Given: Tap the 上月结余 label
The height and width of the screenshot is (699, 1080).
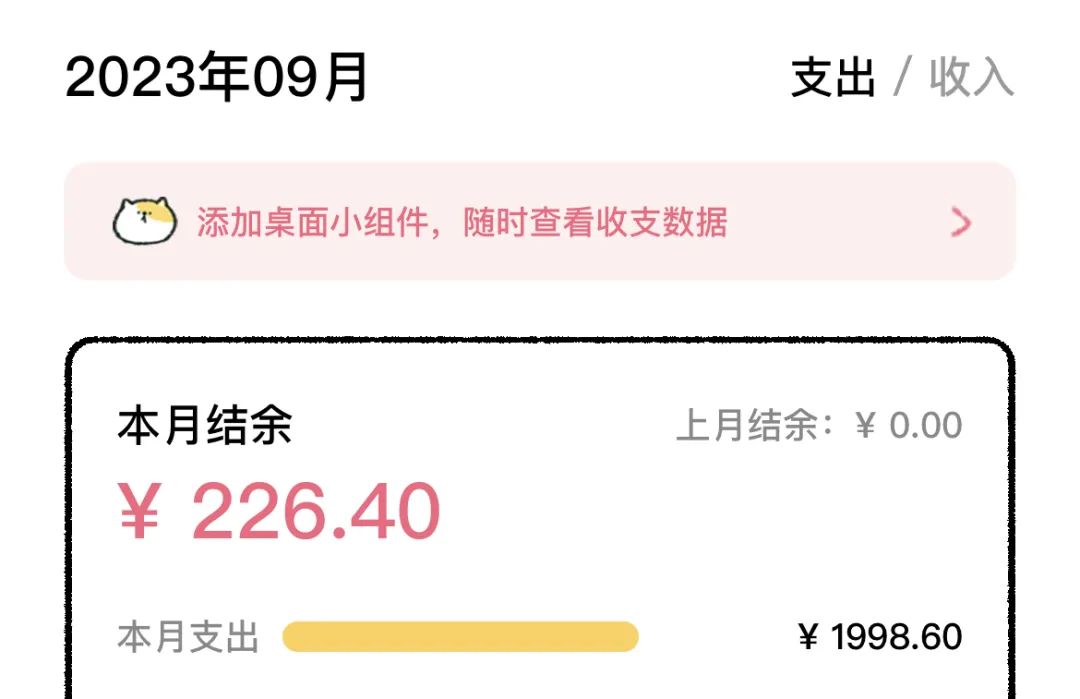Looking at the screenshot, I should tap(747, 425).
